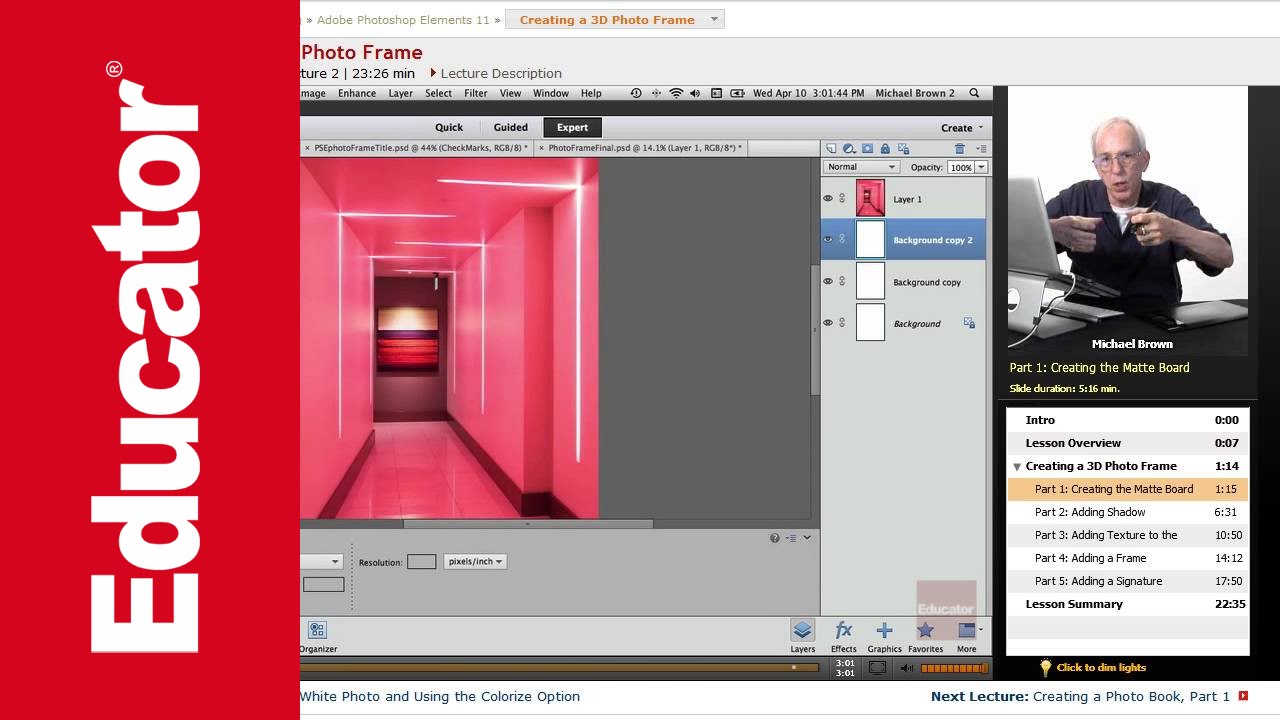The height and width of the screenshot is (720, 1280).
Task: Collapse the tool options chevron
Action: coord(807,538)
